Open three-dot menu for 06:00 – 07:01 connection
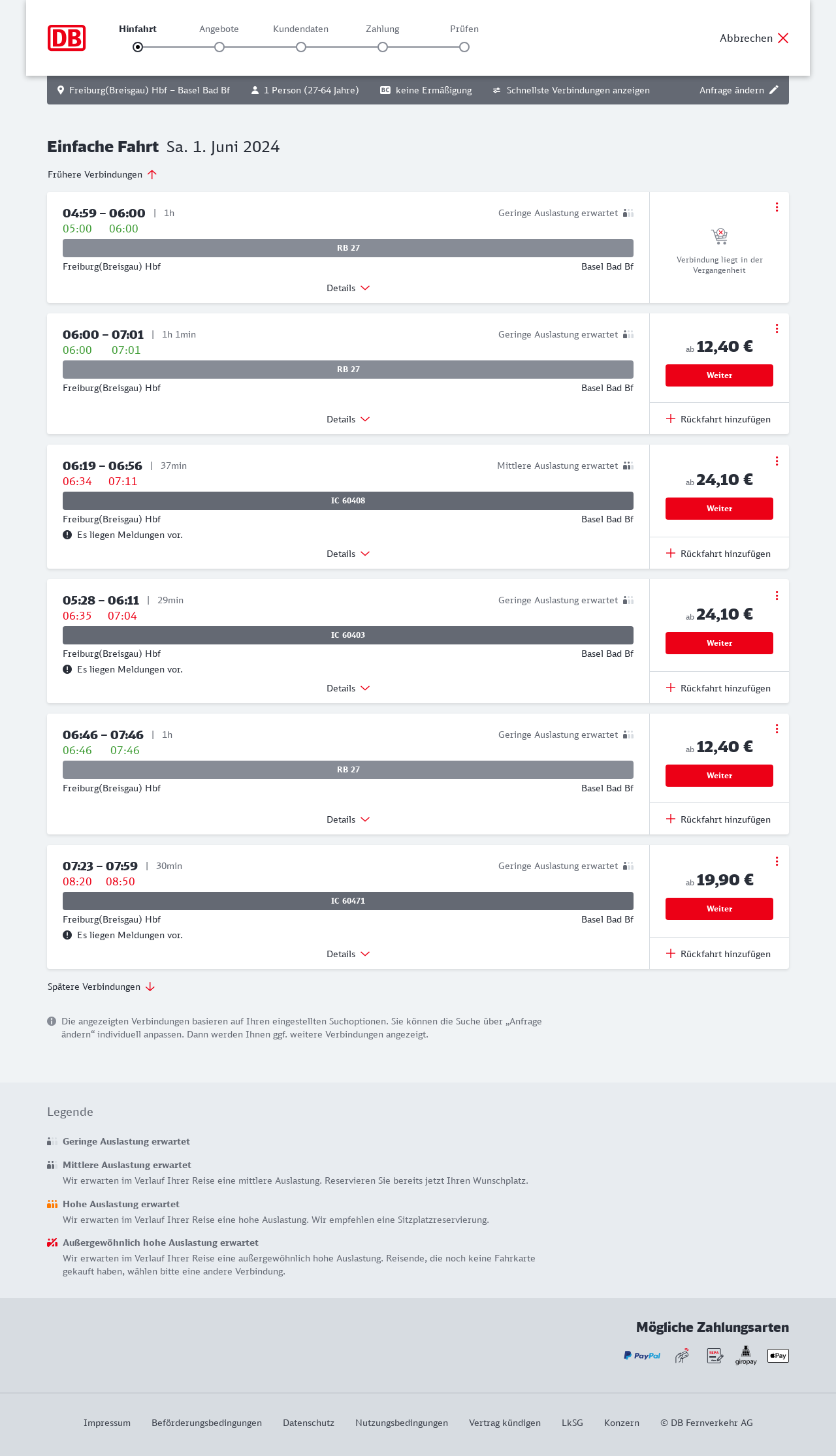This screenshot has width=836, height=1456. tap(777, 328)
